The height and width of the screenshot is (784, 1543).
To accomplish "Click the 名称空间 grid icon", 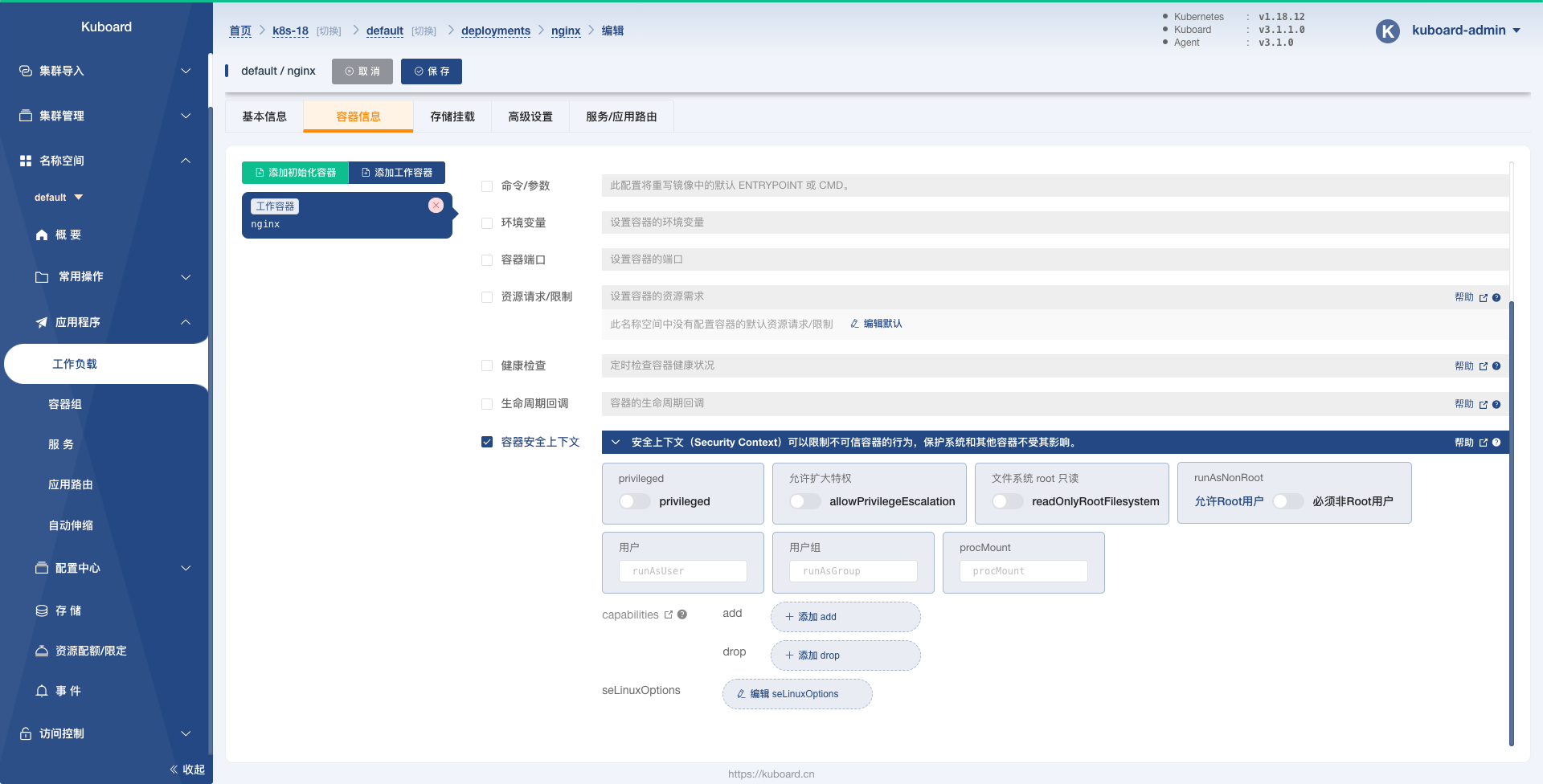I will tap(26, 161).
